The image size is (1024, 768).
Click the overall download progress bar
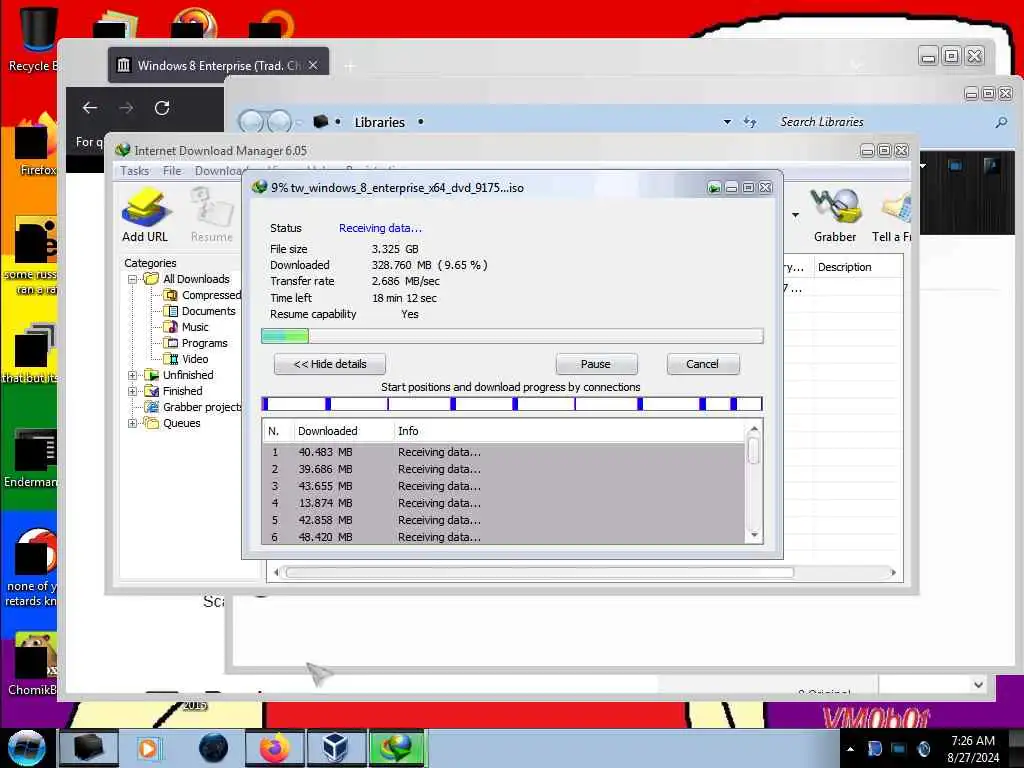(512, 336)
